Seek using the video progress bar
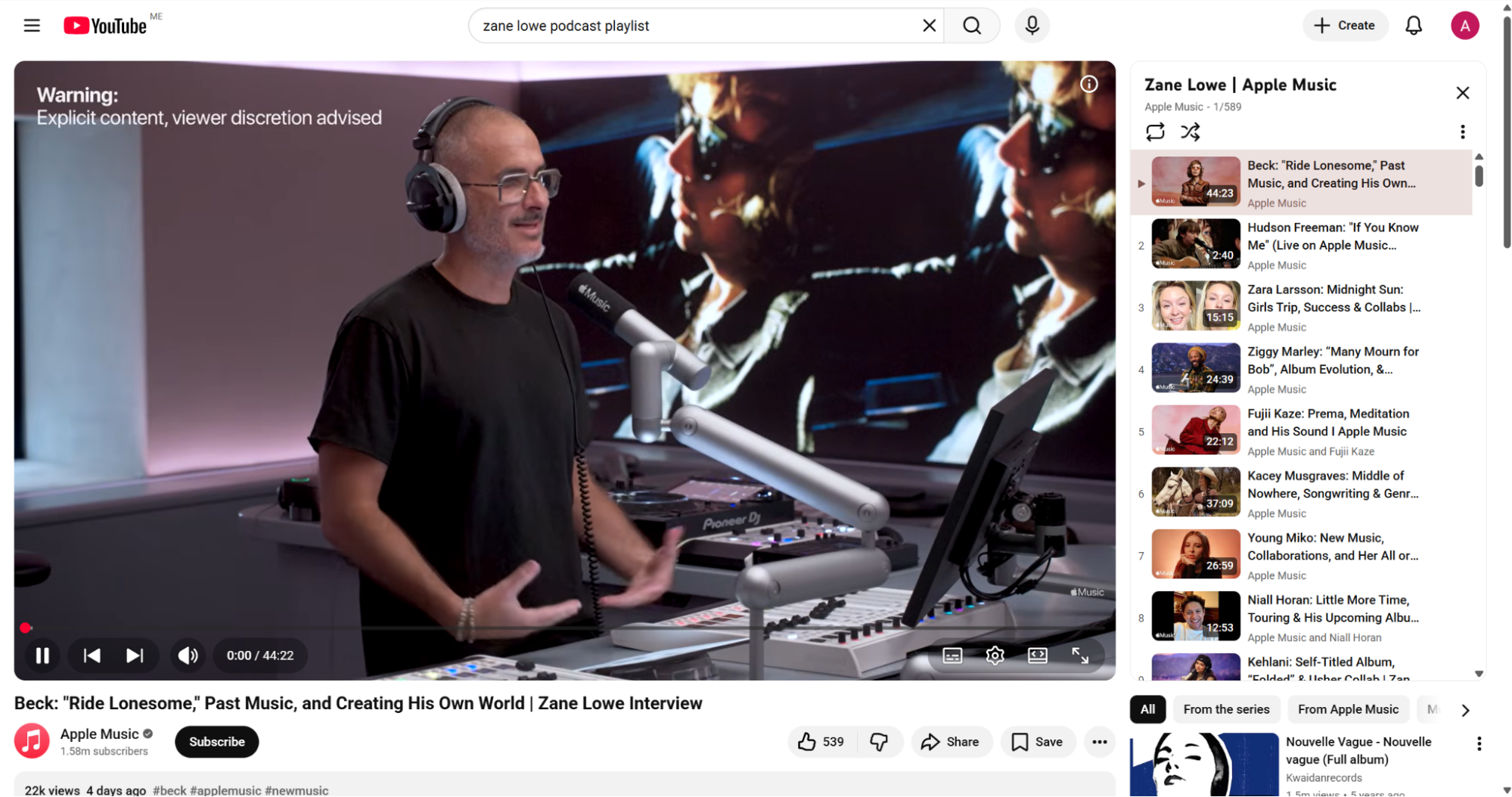The image size is (1512, 797). click(x=564, y=628)
